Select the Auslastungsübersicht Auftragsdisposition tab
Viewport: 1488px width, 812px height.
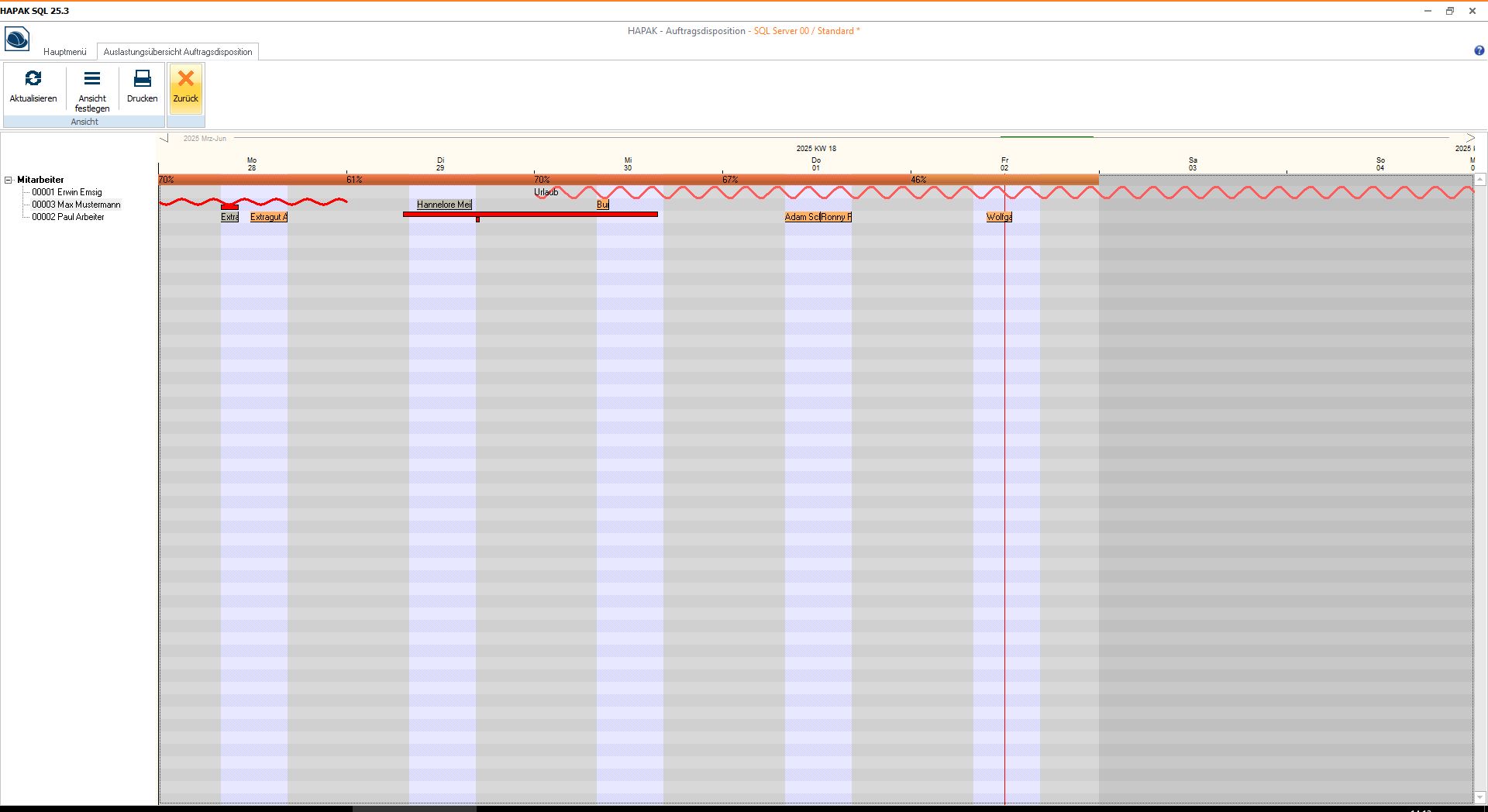[x=177, y=52]
